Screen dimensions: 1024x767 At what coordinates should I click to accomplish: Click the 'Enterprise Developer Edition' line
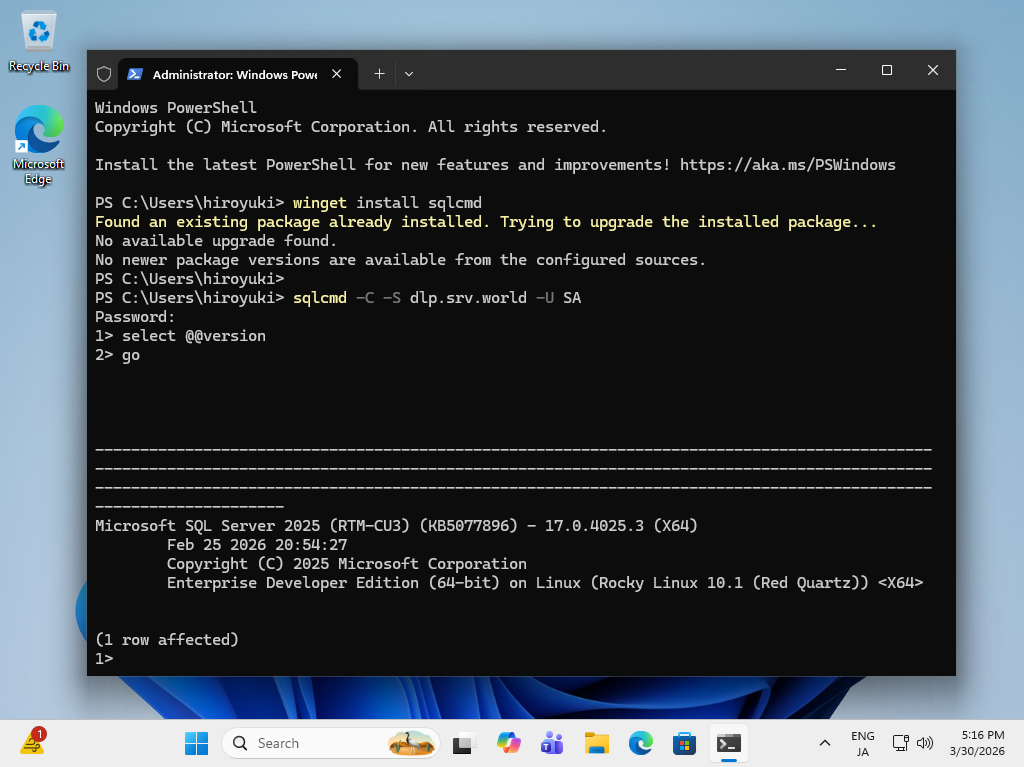(x=545, y=583)
